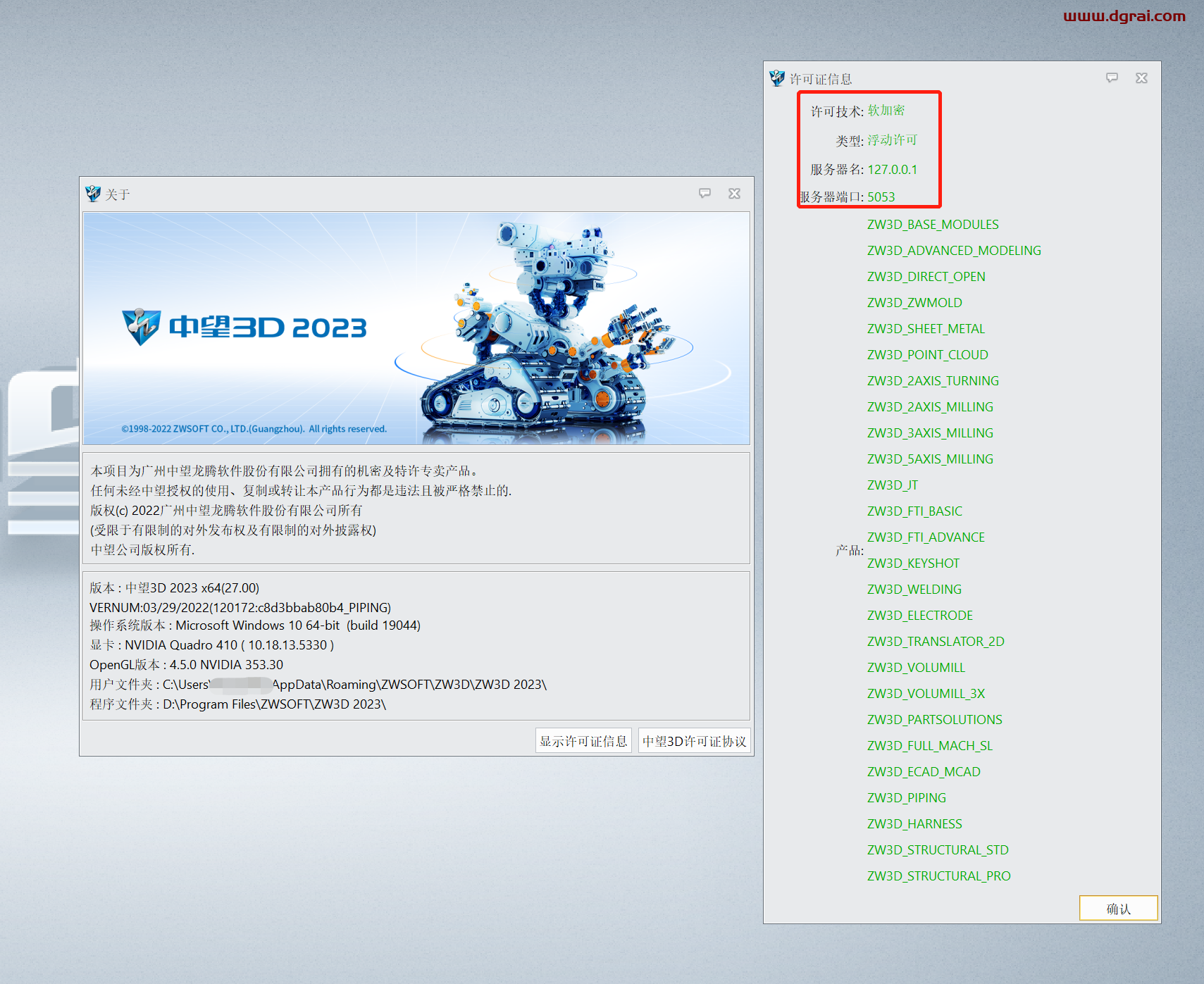Select ZW3D_ADVANCED_MODELING product entry

tap(954, 251)
